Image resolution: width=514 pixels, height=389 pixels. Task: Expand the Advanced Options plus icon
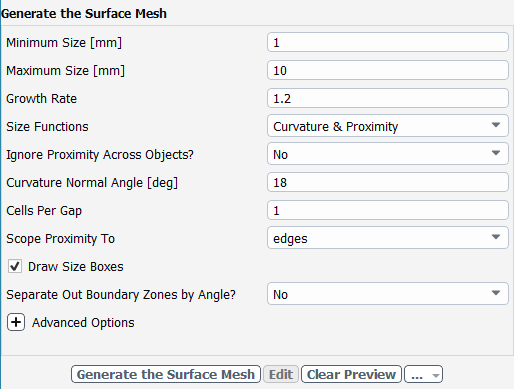[16, 322]
